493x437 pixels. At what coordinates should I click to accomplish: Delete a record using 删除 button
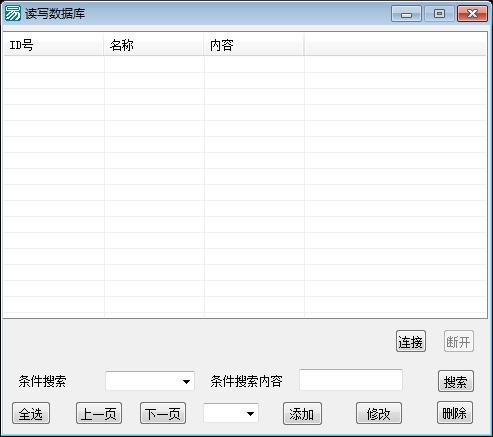click(x=455, y=413)
